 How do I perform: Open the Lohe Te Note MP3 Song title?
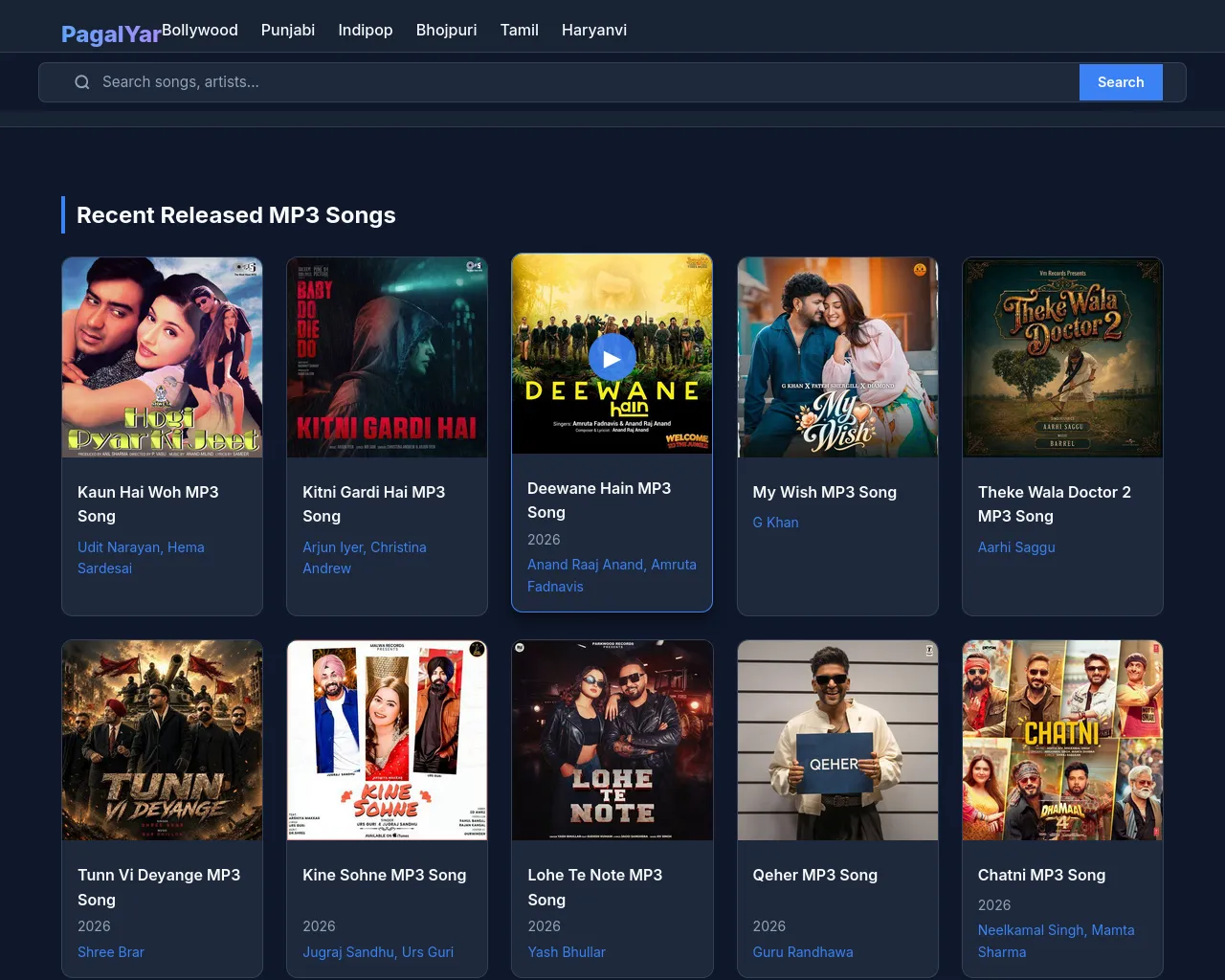coord(595,887)
